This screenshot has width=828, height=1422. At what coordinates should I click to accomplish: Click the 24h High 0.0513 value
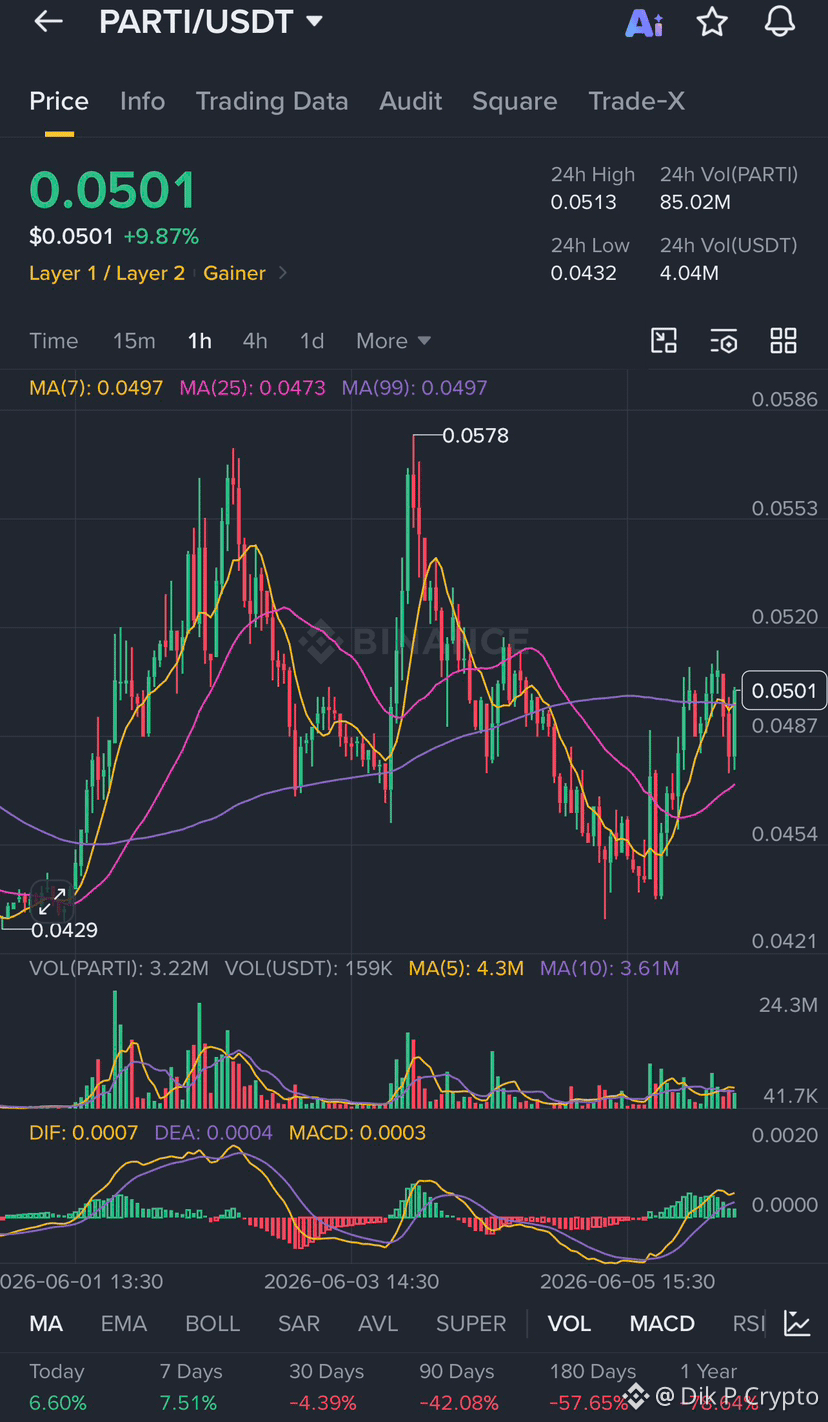583,202
